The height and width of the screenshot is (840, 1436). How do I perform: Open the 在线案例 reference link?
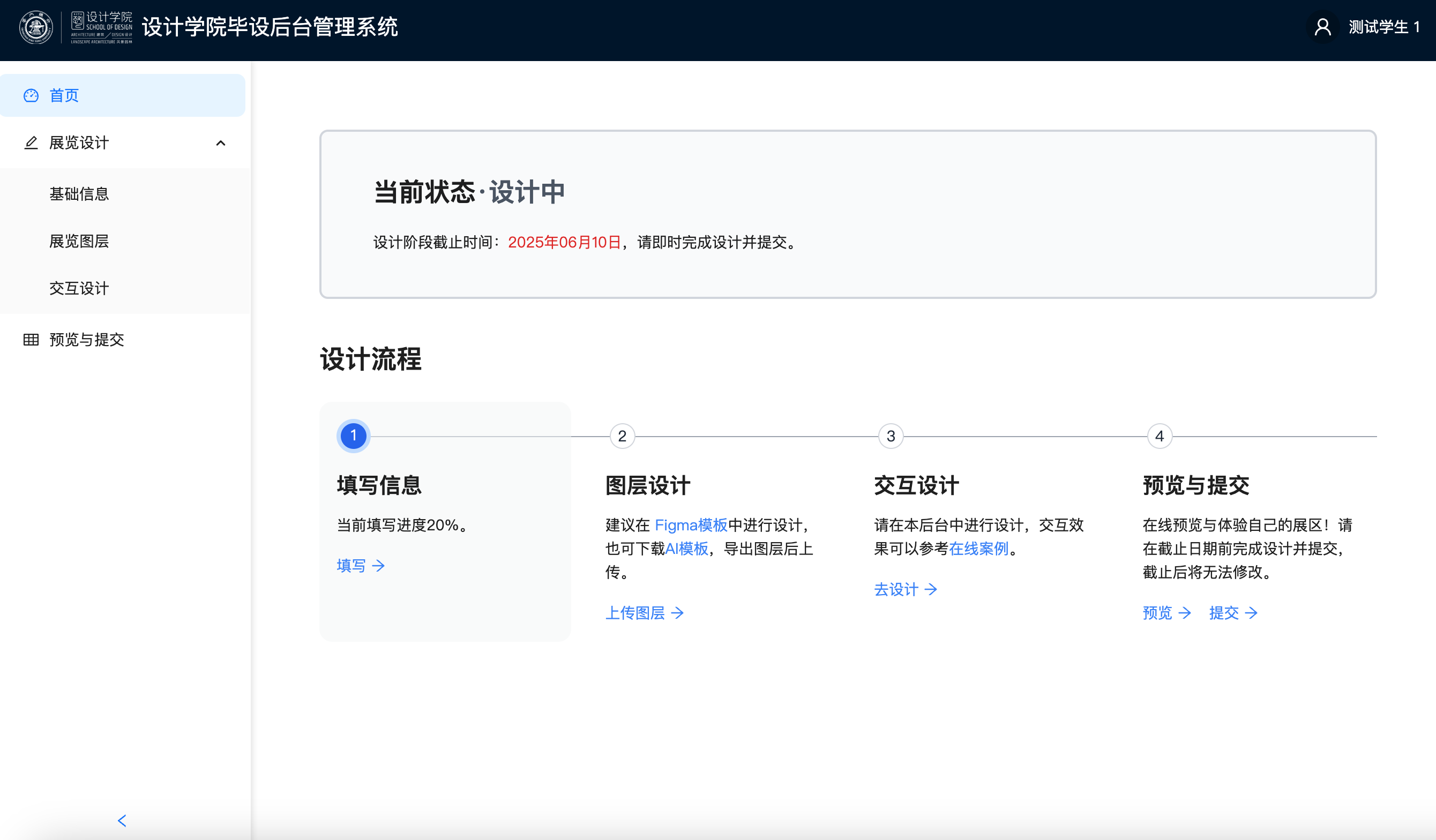pos(978,548)
